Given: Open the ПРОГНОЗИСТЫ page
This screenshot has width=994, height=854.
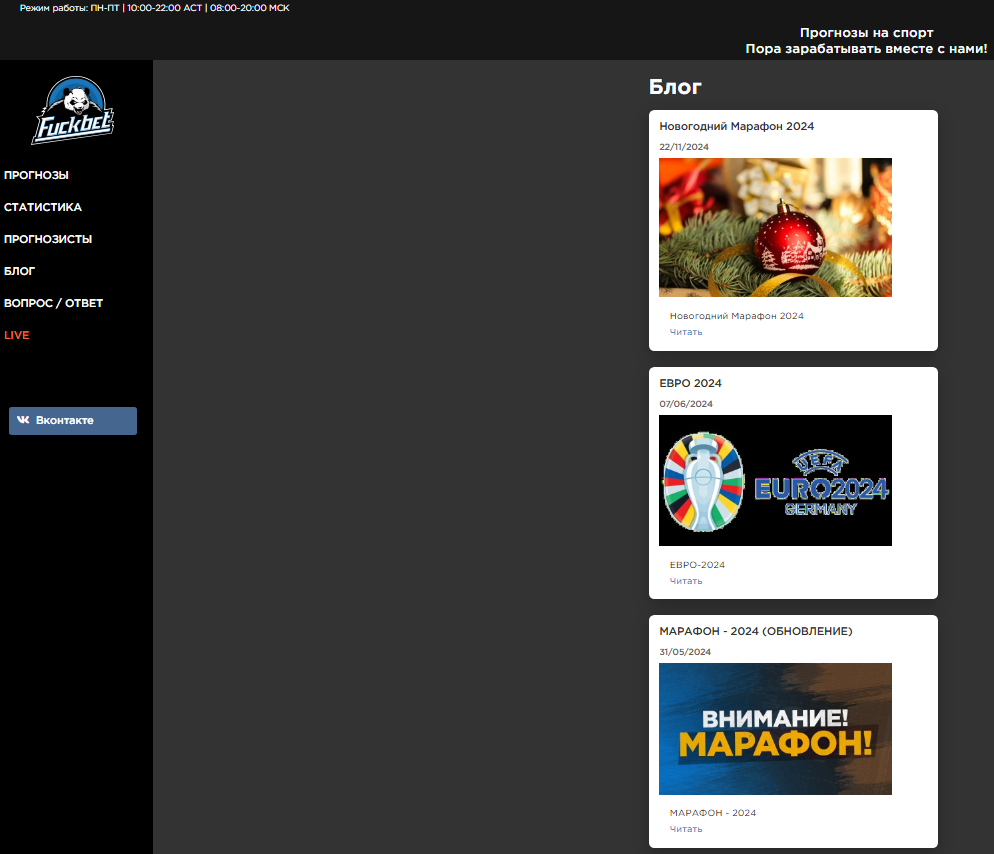Looking at the screenshot, I should (48, 239).
